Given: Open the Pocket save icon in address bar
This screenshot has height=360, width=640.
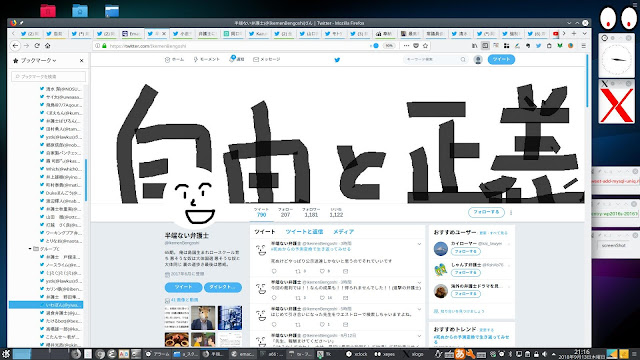Looking at the screenshot, I should [x=416, y=46].
